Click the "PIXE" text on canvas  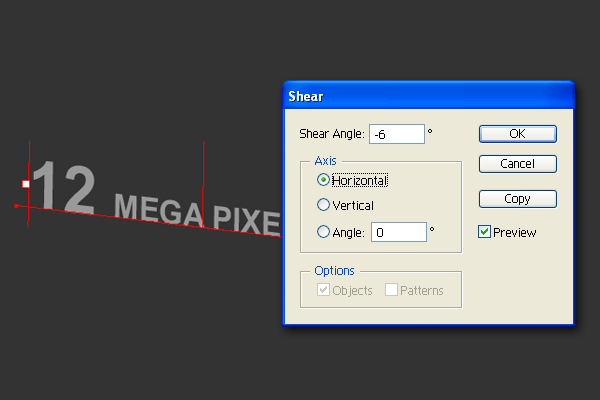(x=246, y=220)
